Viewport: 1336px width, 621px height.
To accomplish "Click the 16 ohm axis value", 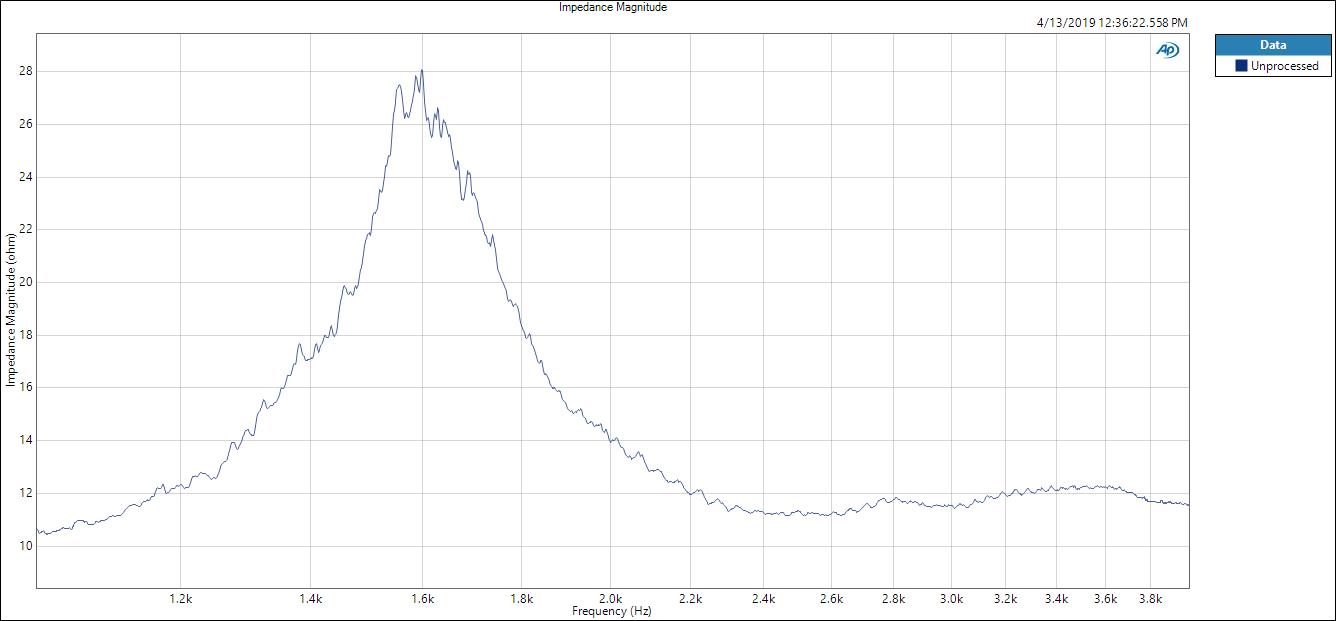I will click(25, 387).
